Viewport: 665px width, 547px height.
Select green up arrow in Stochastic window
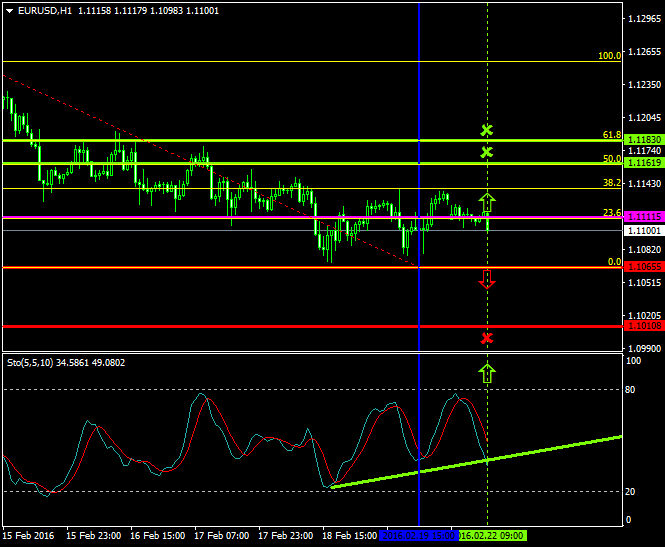487,373
